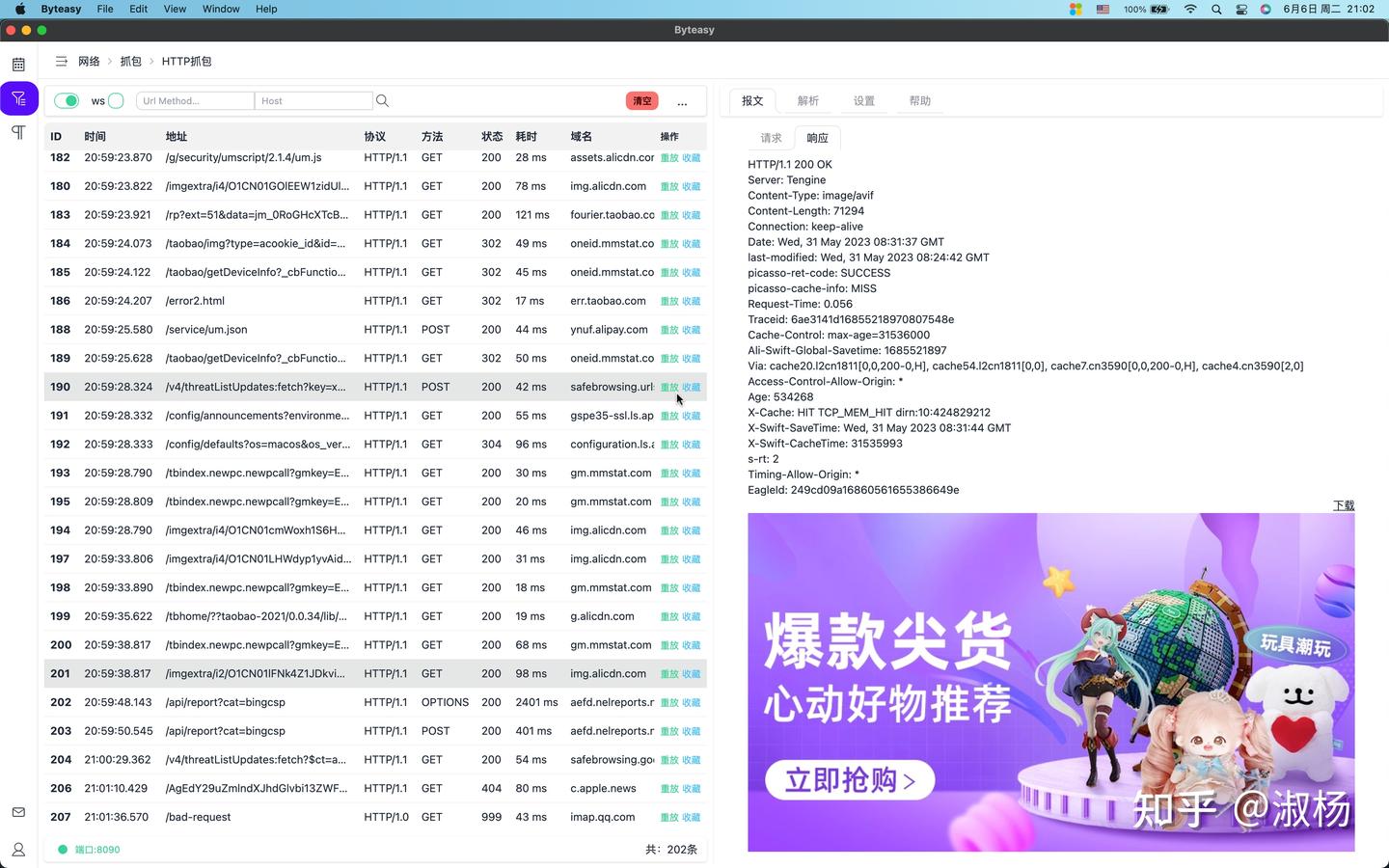Open the ... more options menu

[x=682, y=101]
